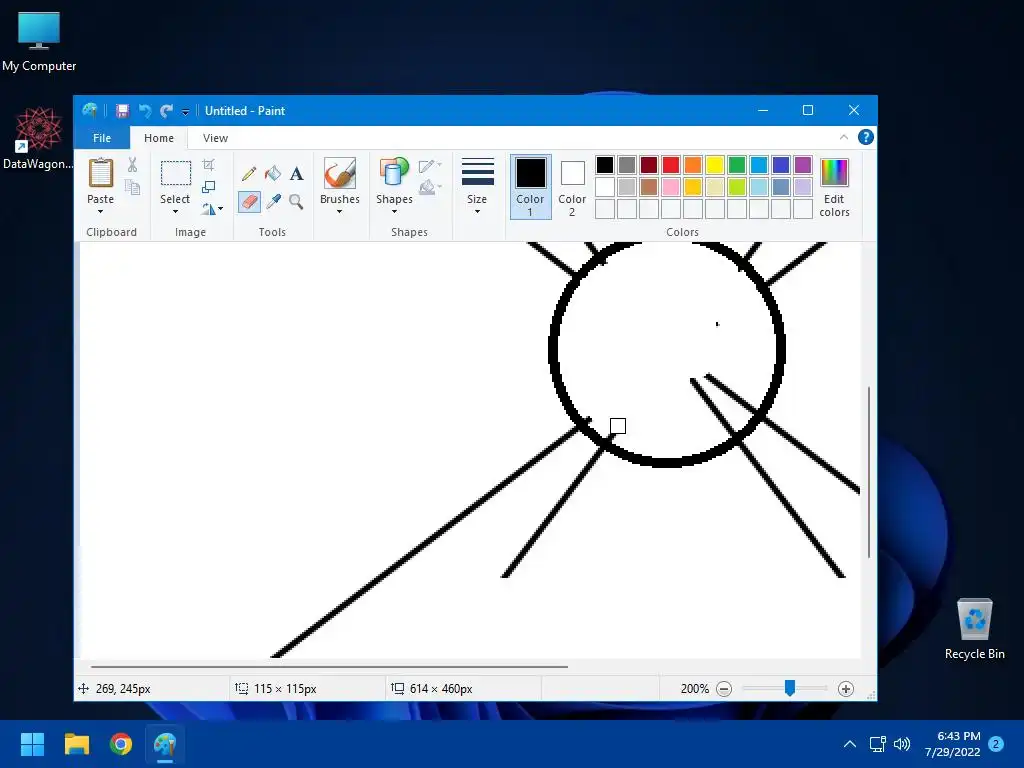Pick the purple color swatch
The height and width of the screenshot is (768, 1024).
(803, 165)
